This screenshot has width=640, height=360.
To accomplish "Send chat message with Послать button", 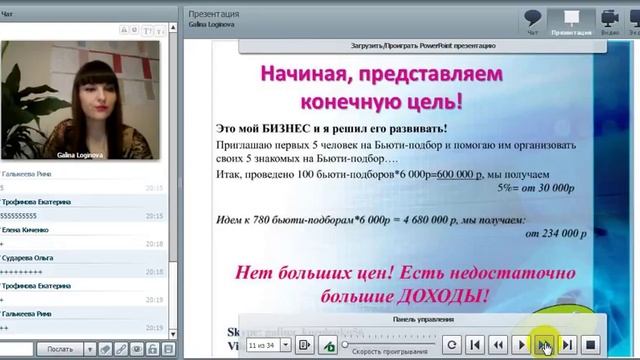I will click(x=60, y=349).
